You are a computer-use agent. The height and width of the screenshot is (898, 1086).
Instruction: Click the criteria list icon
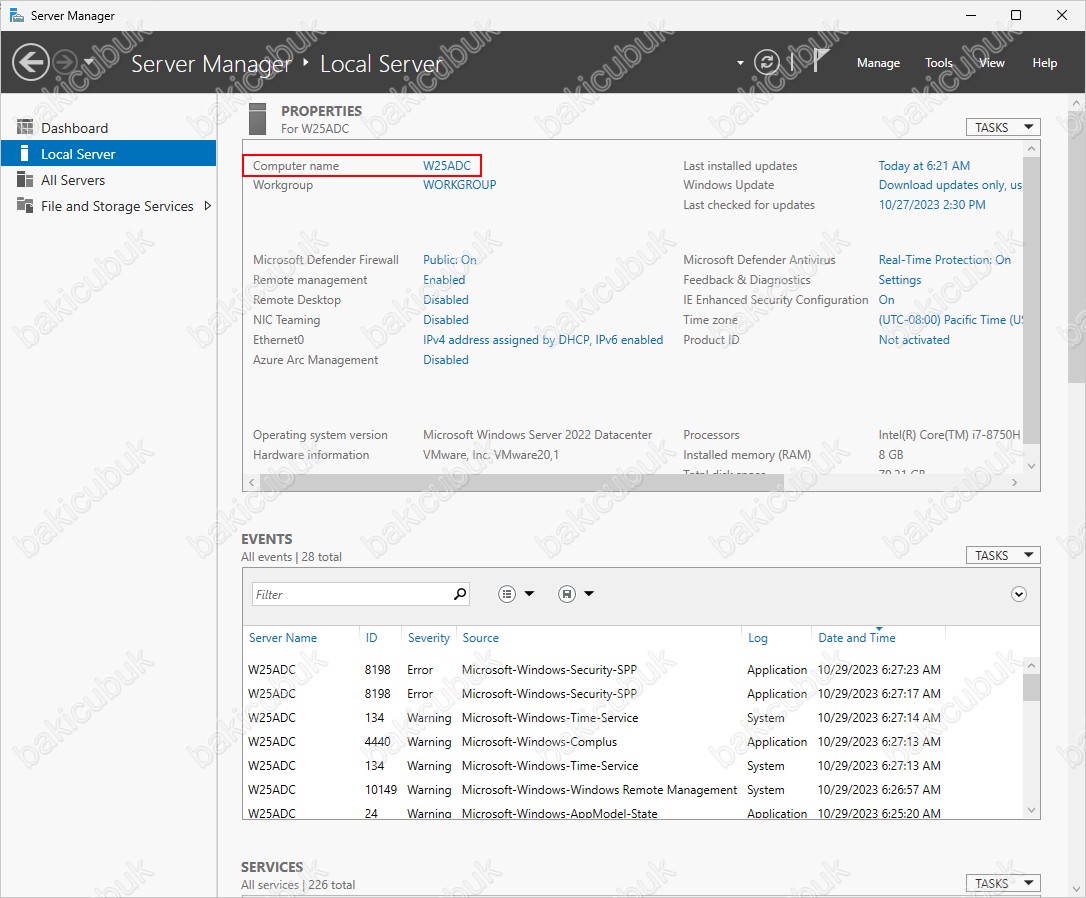pos(507,594)
